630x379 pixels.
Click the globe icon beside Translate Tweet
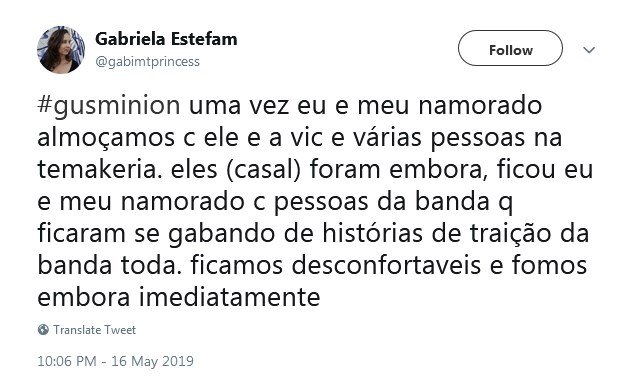pyautogui.click(x=43, y=330)
